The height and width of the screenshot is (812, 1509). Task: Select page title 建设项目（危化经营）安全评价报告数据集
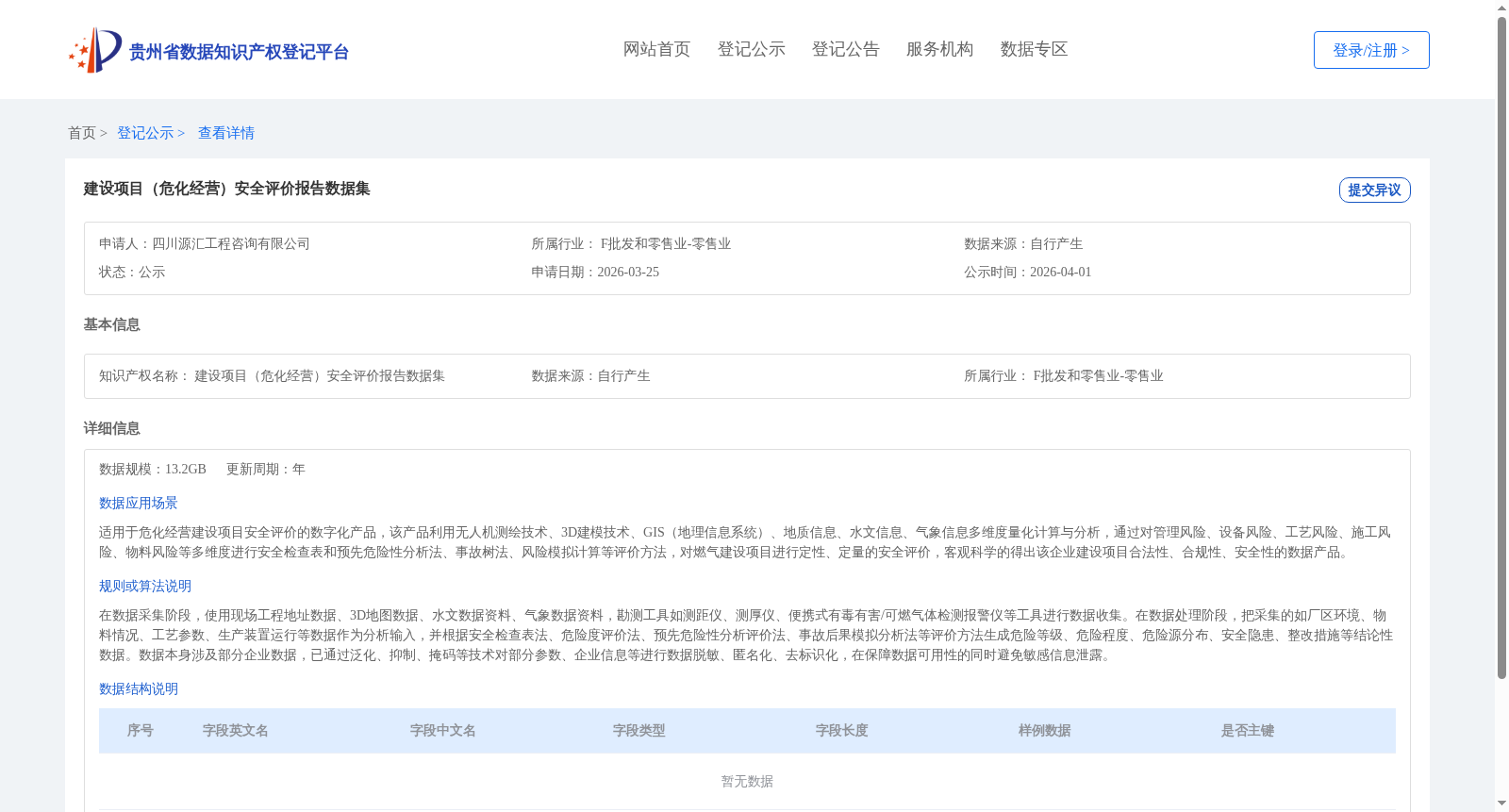(226, 189)
